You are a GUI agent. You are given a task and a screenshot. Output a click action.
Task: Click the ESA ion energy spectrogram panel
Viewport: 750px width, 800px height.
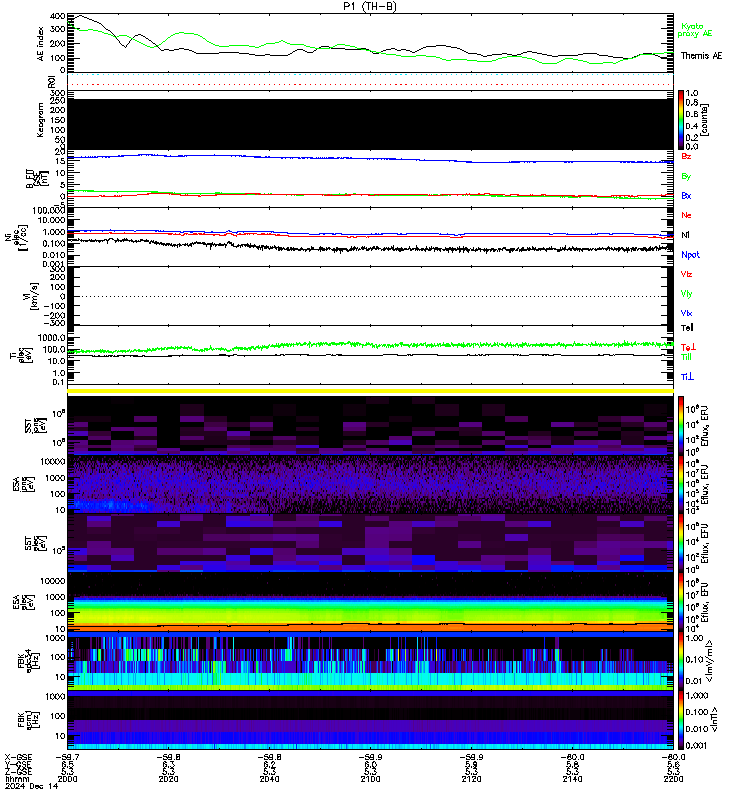tap(370, 484)
